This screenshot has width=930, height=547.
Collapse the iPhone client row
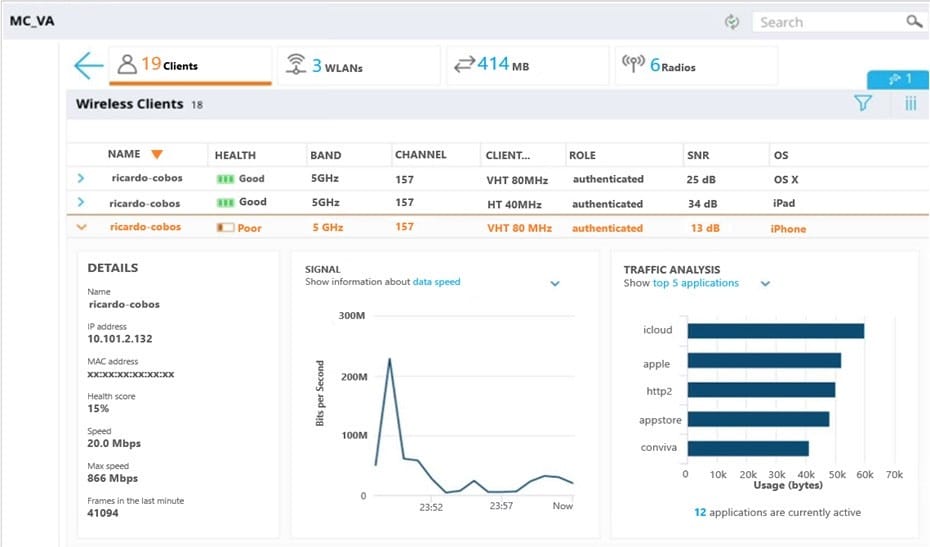[x=82, y=227]
